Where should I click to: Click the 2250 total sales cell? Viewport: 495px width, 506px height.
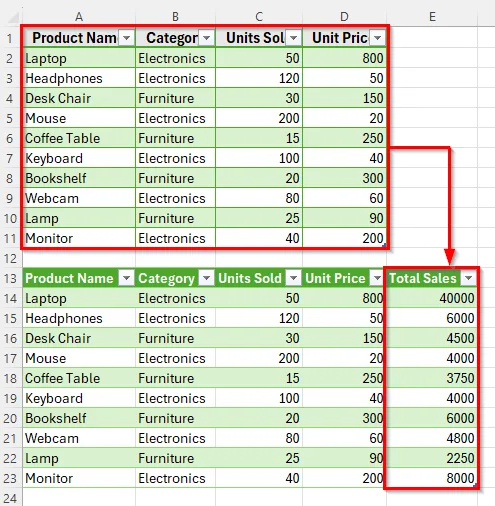click(x=432, y=458)
